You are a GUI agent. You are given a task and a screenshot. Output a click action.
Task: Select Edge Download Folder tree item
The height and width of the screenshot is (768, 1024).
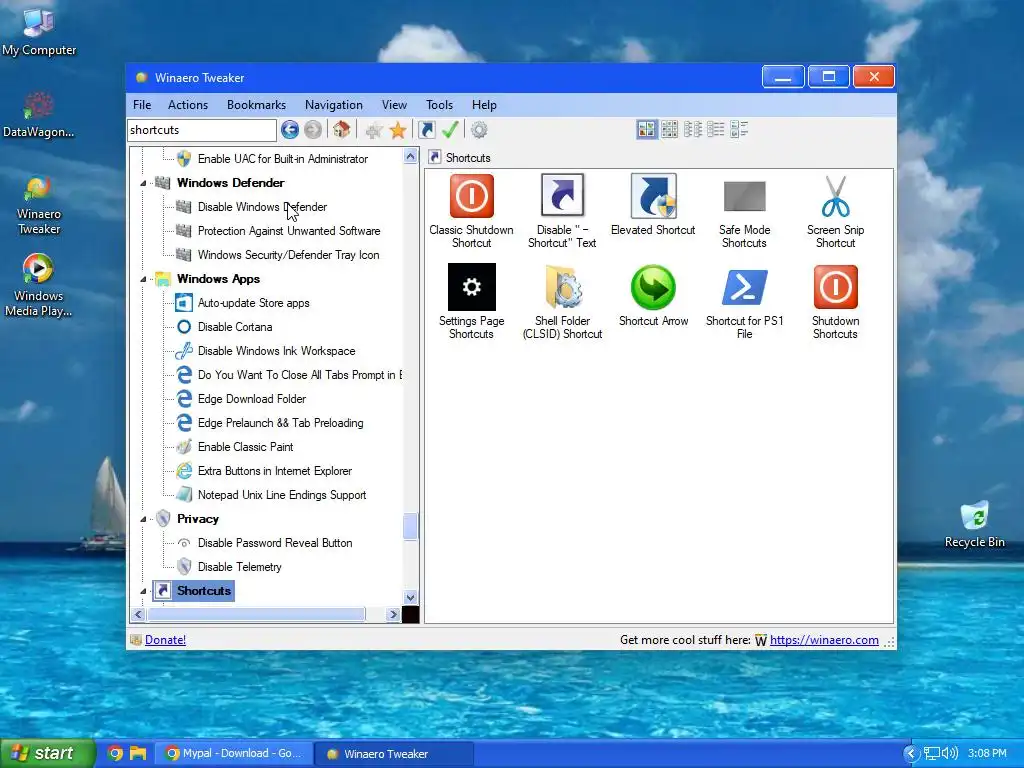[x=251, y=399]
